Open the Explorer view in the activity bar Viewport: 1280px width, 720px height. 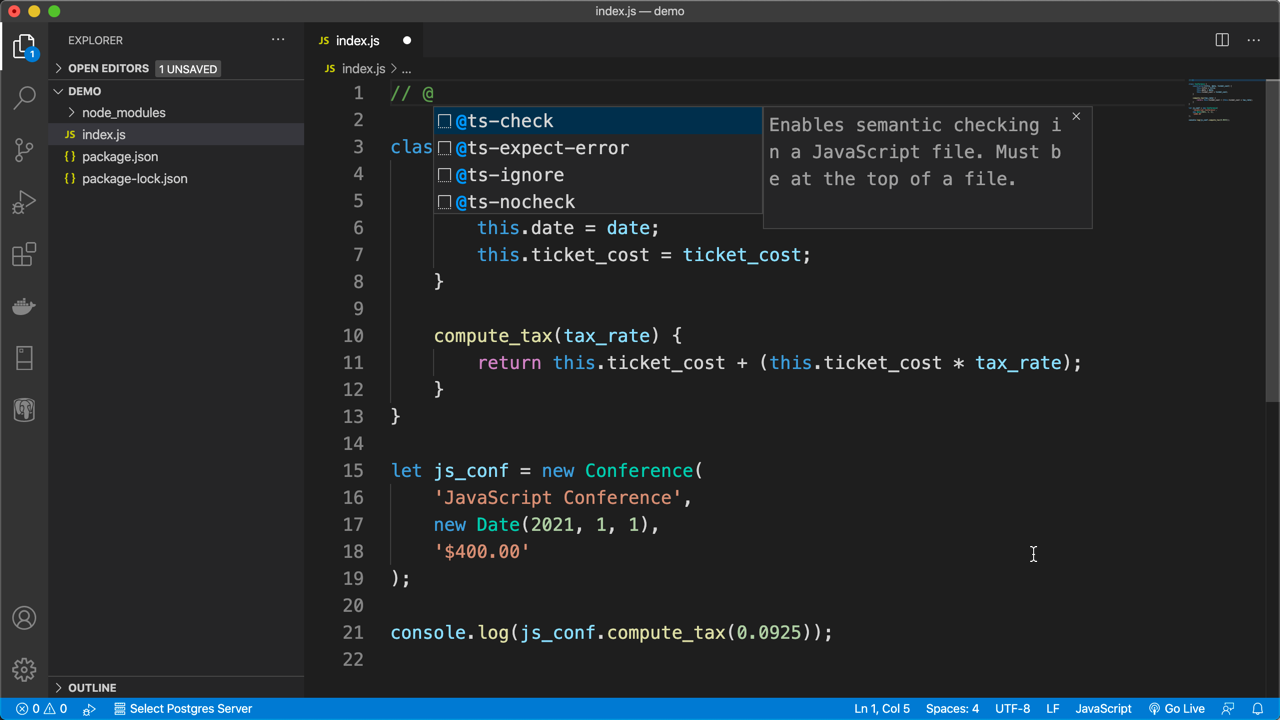24,46
